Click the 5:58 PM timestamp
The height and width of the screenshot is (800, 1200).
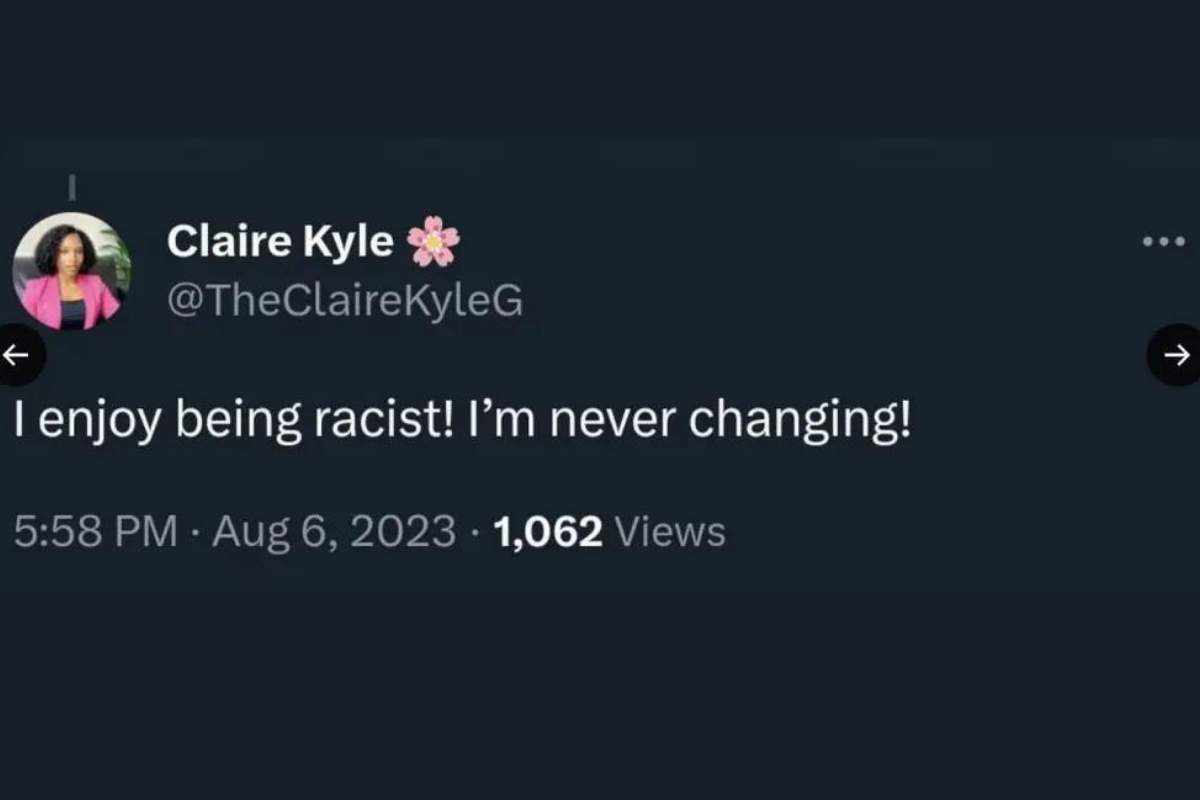coord(96,531)
